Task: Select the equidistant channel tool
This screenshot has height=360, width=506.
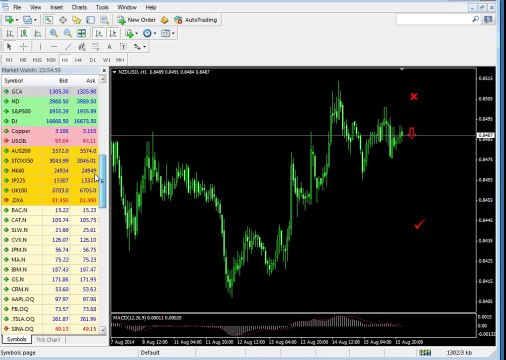Action: 82,47
